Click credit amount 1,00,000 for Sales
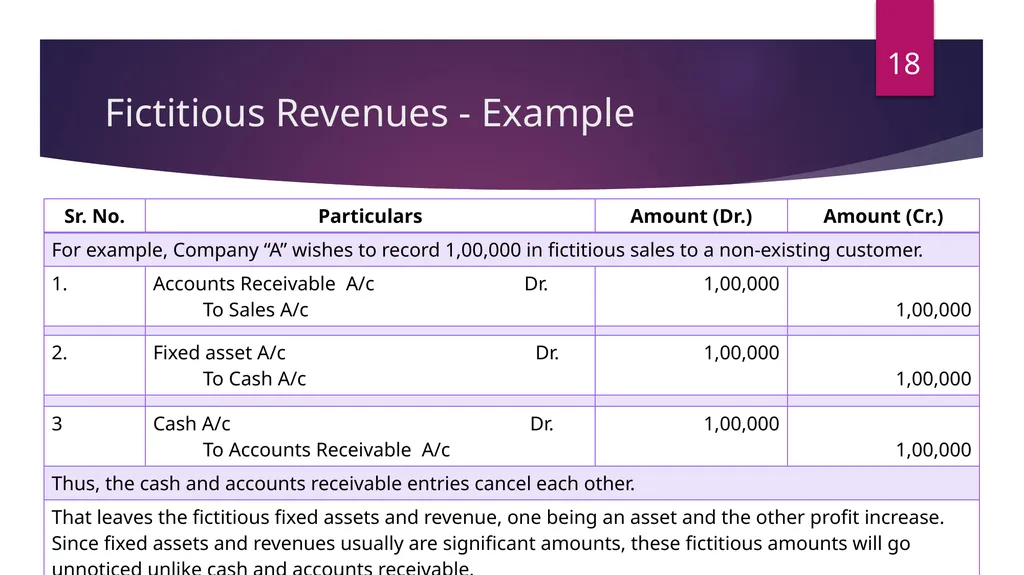The image size is (1024, 575). (x=933, y=310)
